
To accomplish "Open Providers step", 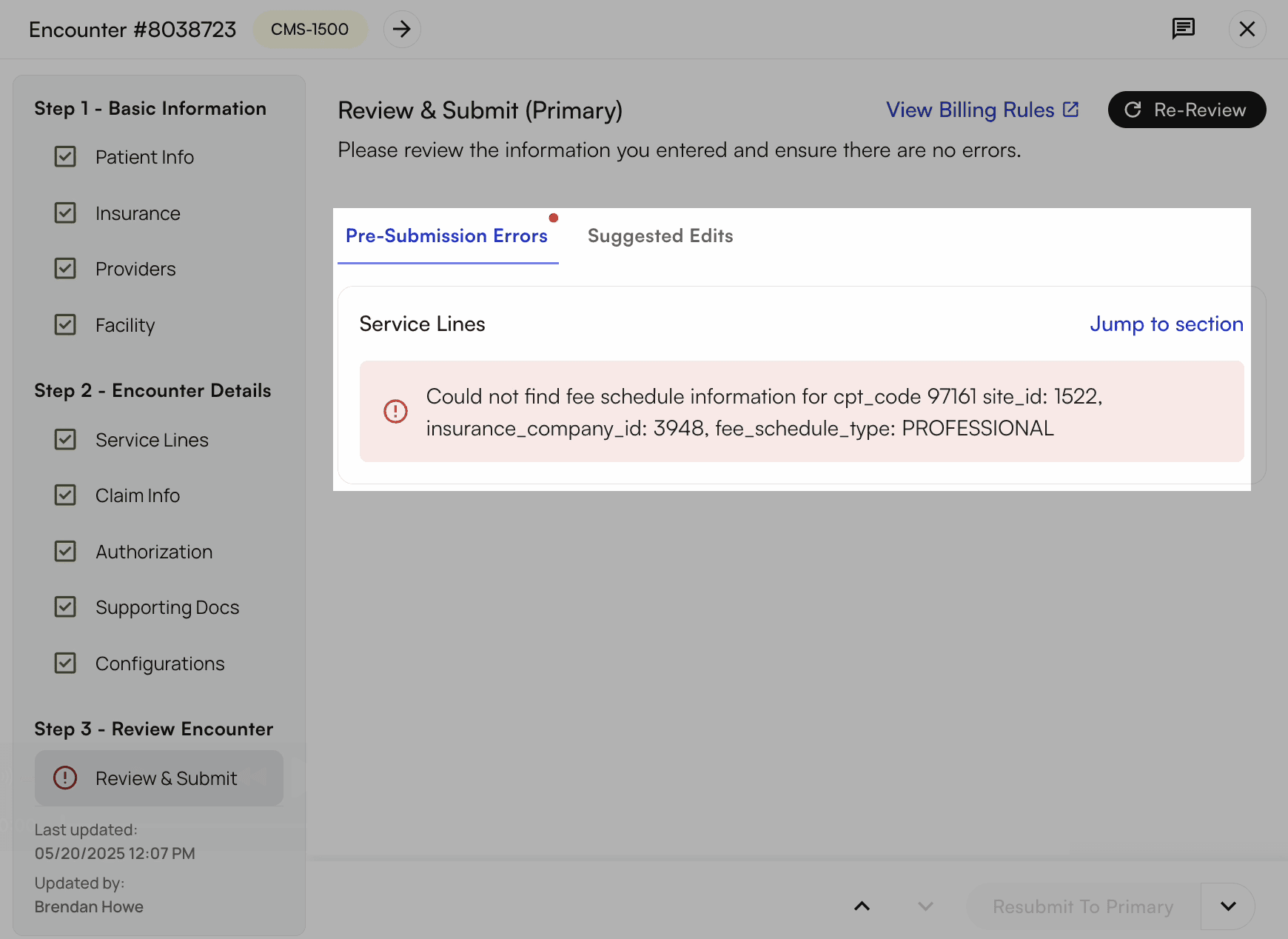I will (135, 269).
